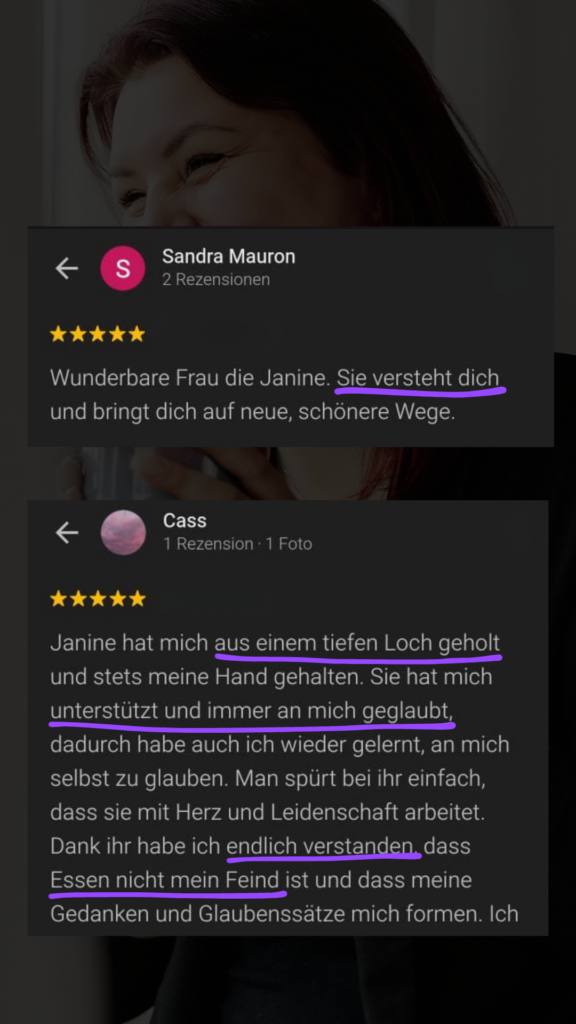The height and width of the screenshot is (1024, 576).
Task: Go back from Cass's review
Action: click(x=67, y=533)
